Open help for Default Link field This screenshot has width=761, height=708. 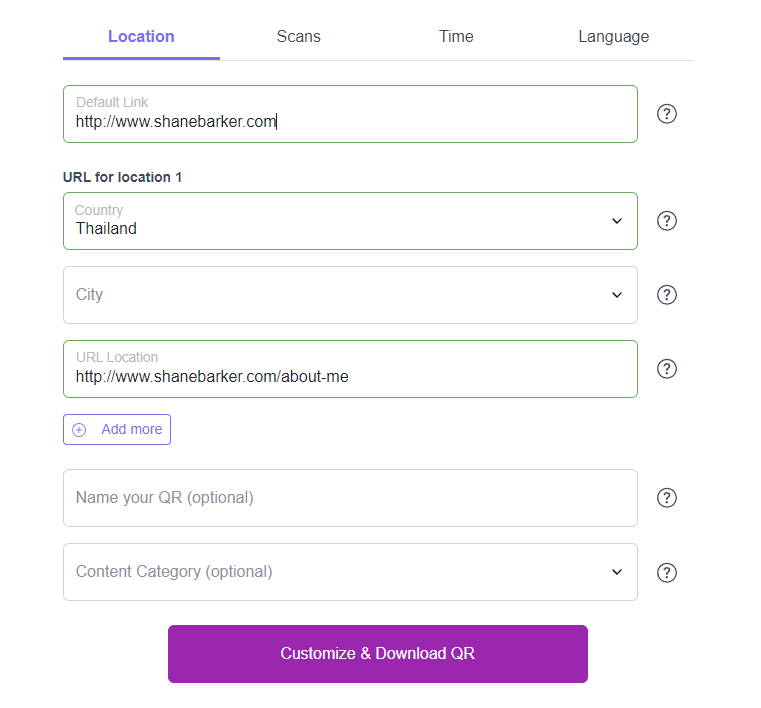[x=667, y=114]
